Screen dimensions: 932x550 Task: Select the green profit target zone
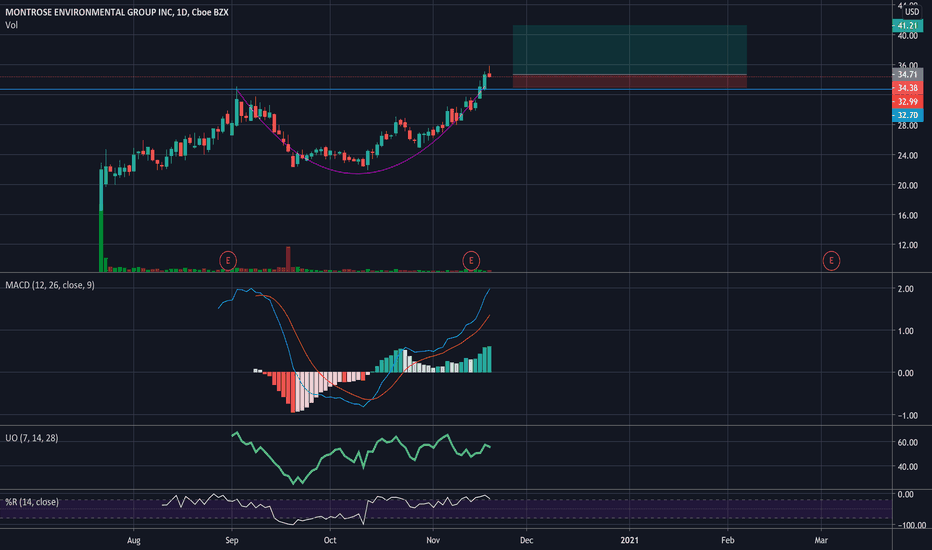pyautogui.click(x=629, y=50)
